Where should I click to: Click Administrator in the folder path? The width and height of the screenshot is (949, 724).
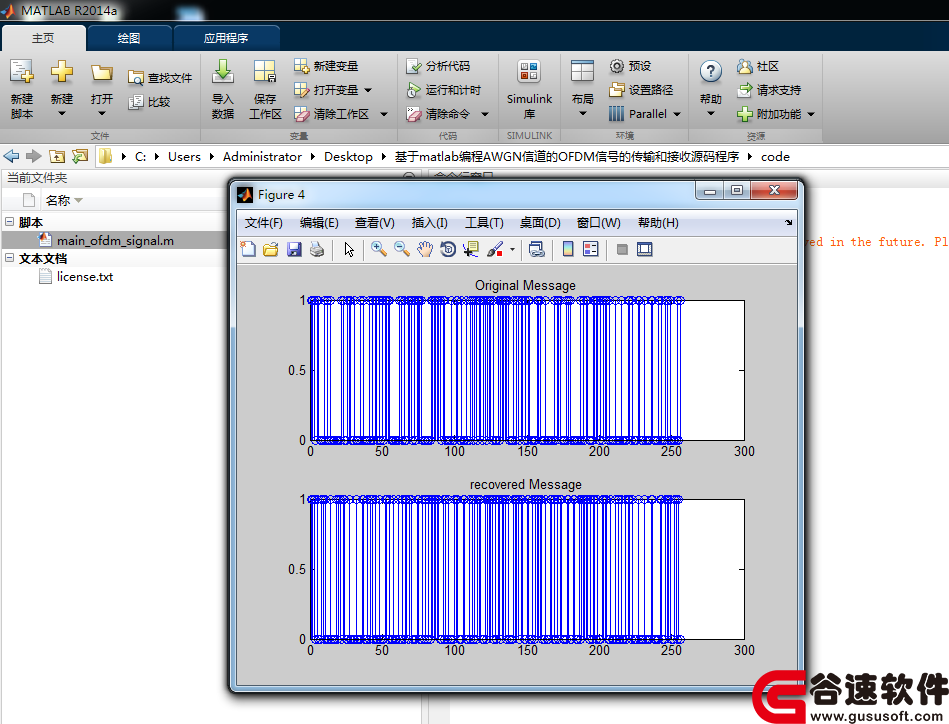pos(262,157)
